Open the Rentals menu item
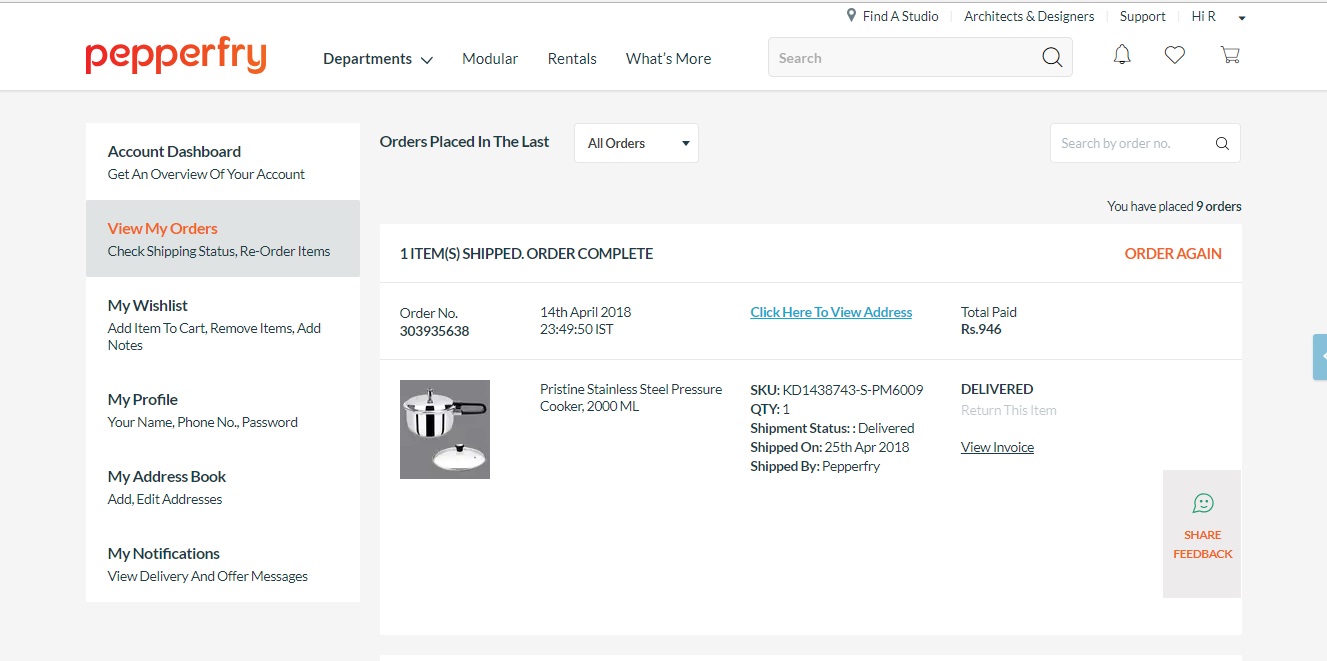This screenshot has height=661, width=1327. (x=572, y=59)
